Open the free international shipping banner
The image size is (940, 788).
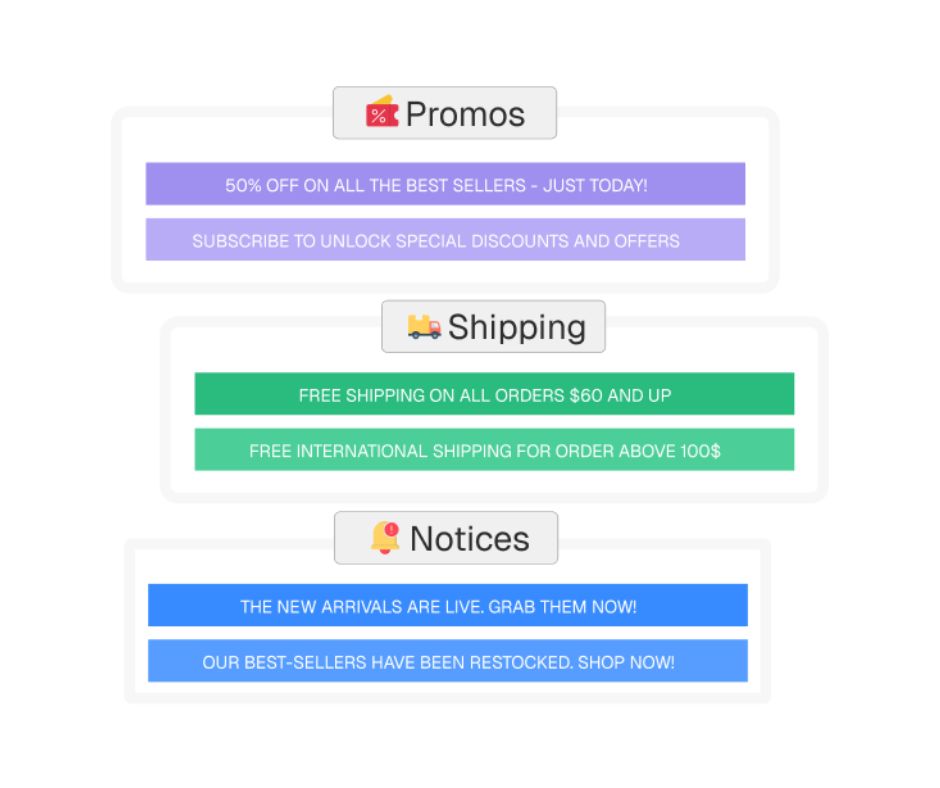(495, 450)
